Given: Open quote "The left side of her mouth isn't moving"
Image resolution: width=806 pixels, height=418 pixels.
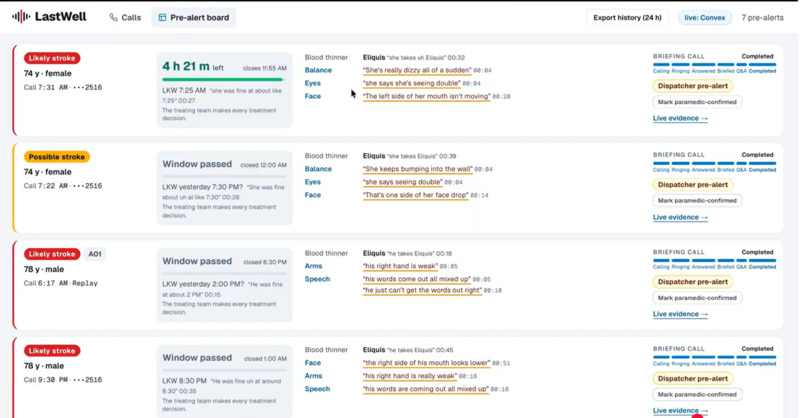Looking at the screenshot, I should (x=427, y=96).
